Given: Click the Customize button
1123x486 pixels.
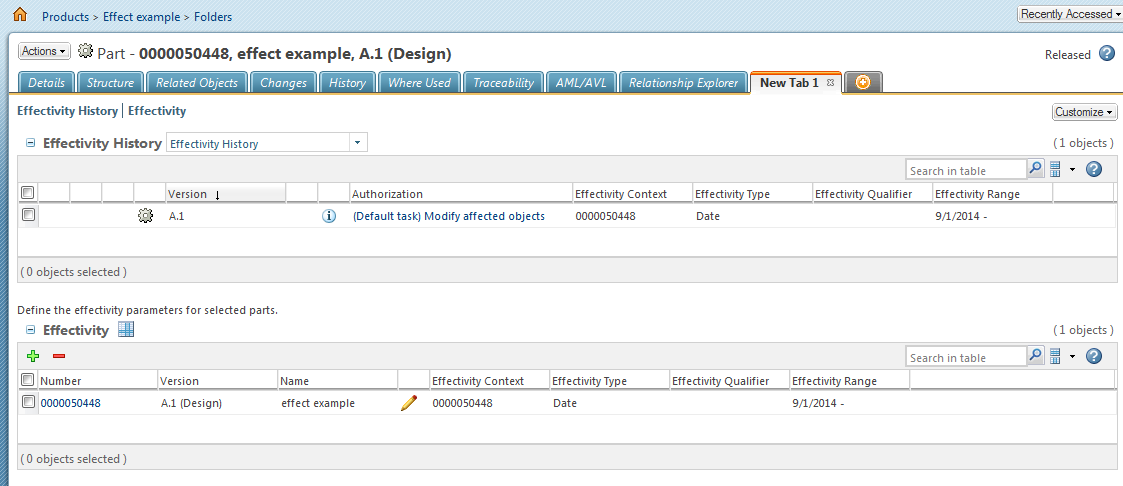Looking at the screenshot, I should point(1084,112).
